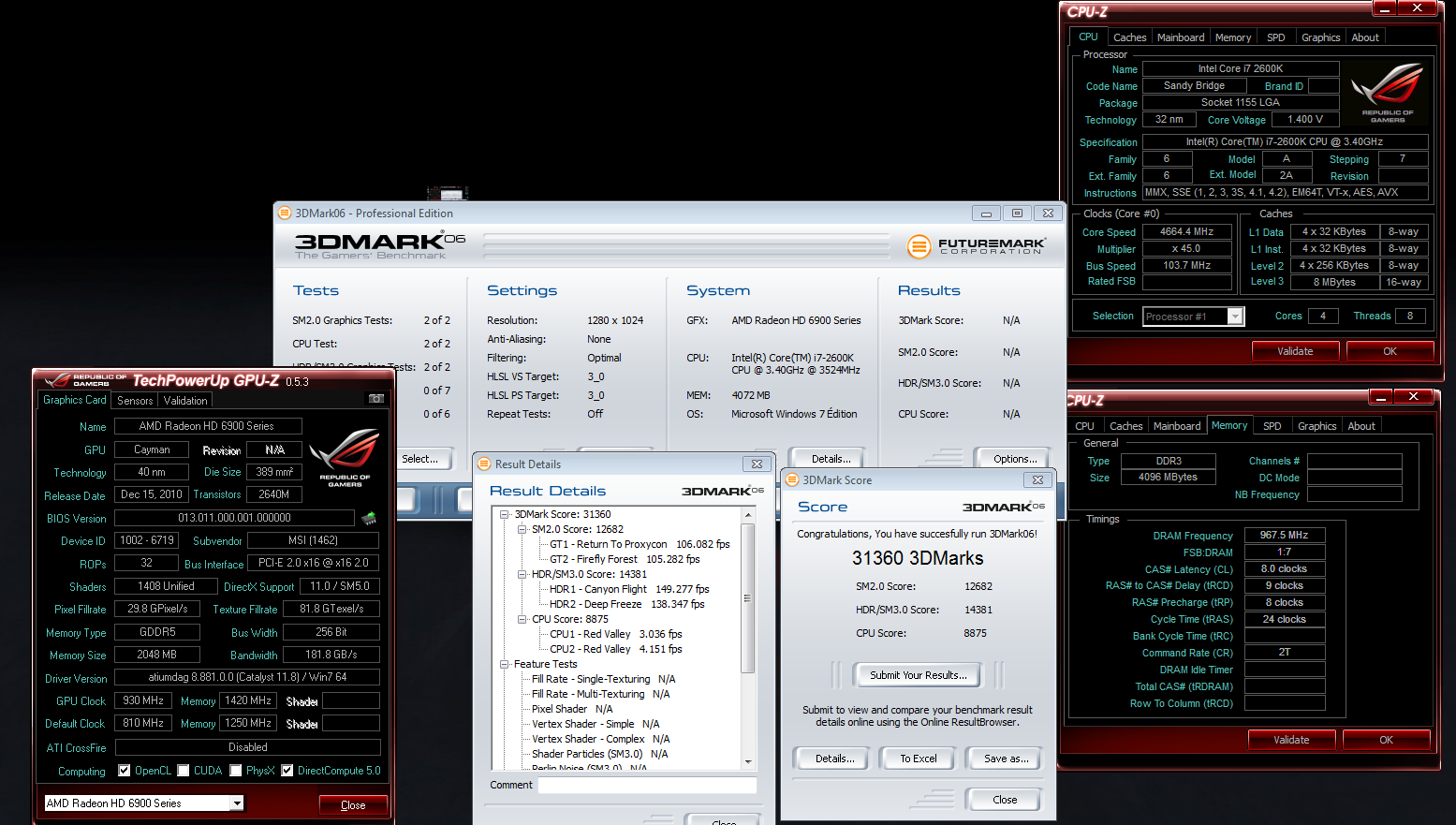The height and width of the screenshot is (825, 1456).
Task: Collapse the HDR/SM3.0 Score: 14381 node
Action: [x=522, y=574]
